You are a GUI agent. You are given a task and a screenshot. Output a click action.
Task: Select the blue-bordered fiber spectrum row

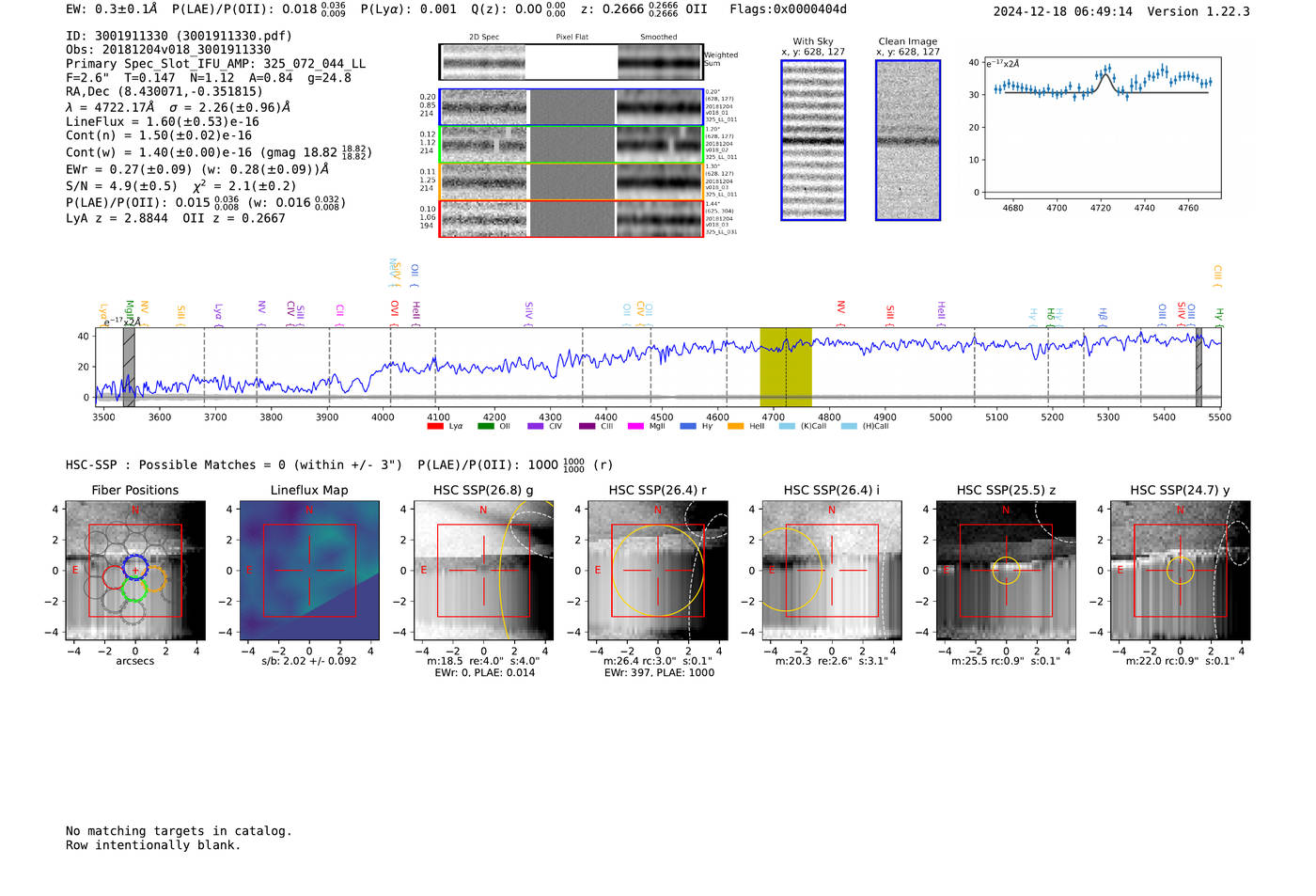tap(571, 107)
